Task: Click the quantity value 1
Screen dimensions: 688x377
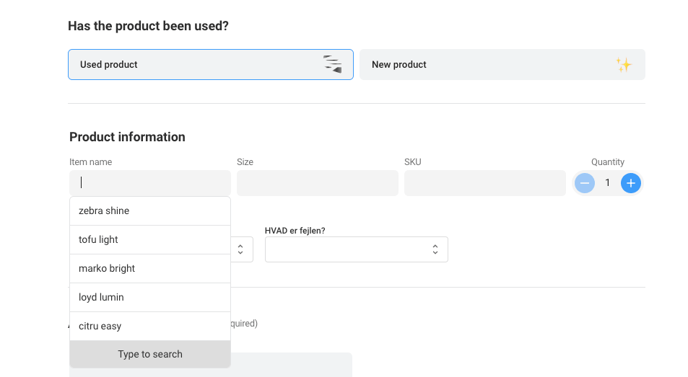Action: tap(608, 183)
